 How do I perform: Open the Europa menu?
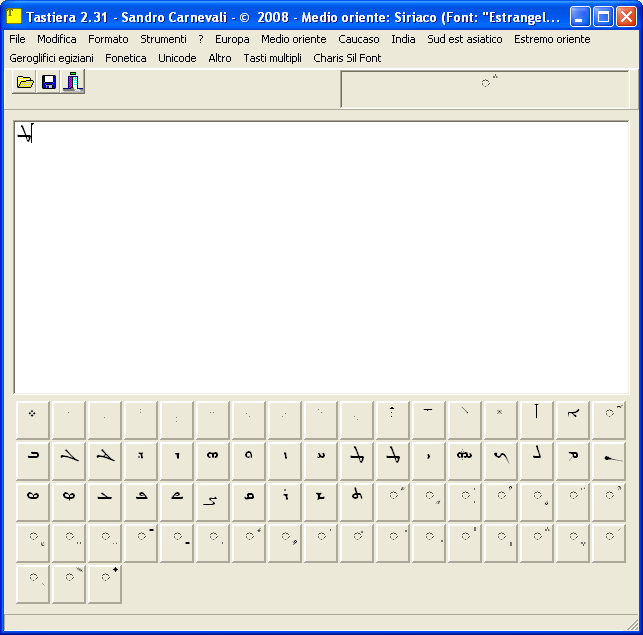tap(232, 39)
